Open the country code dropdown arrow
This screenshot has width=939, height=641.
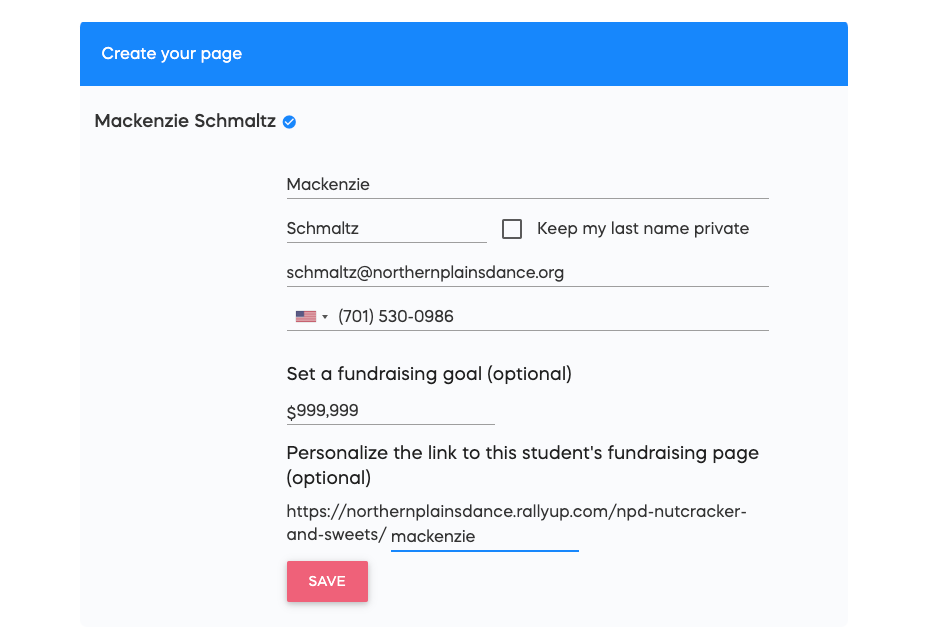325,317
